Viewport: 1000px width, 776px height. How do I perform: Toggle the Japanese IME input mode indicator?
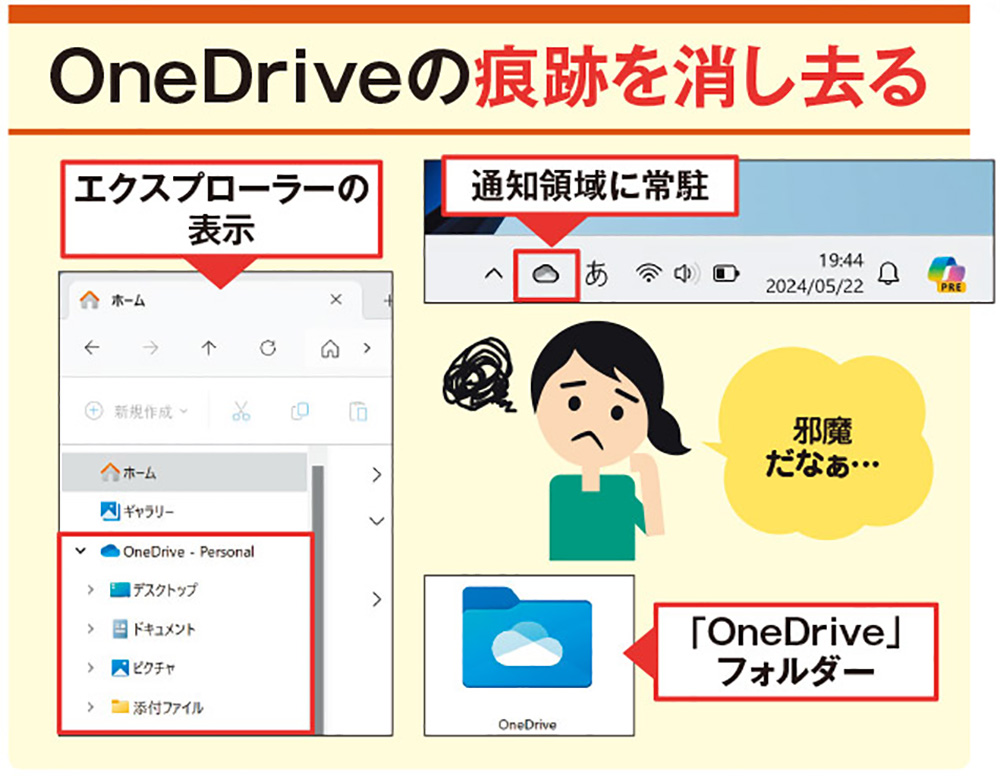click(x=597, y=271)
